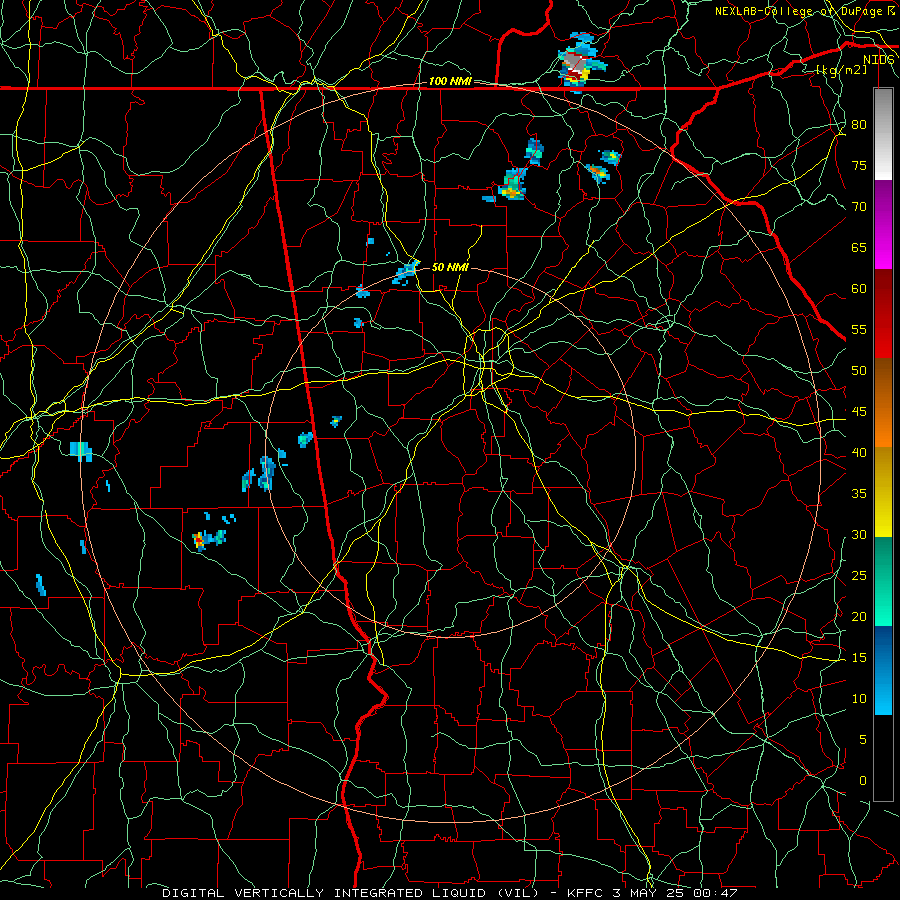Click the KFFC 3 MAY 25 00:47 timestamp

coord(652,893)
